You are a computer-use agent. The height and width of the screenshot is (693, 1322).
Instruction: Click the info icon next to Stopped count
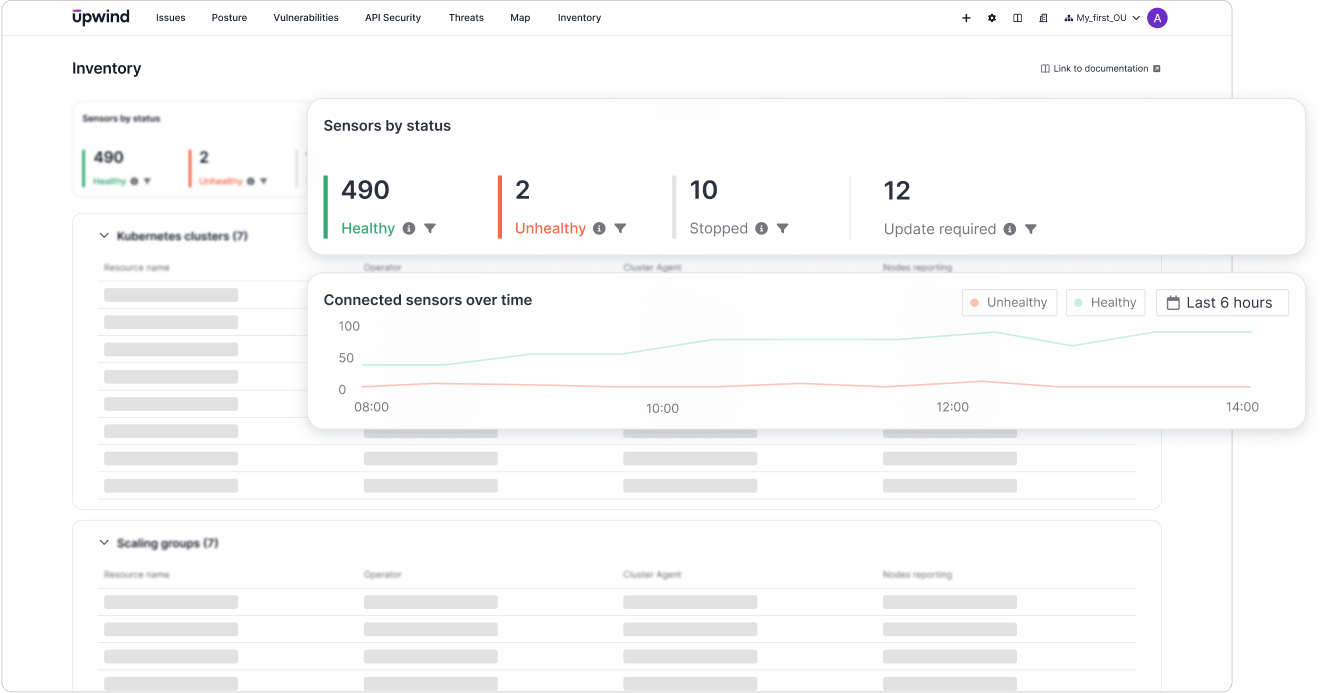pyautogui.click(x=764, y=228)
